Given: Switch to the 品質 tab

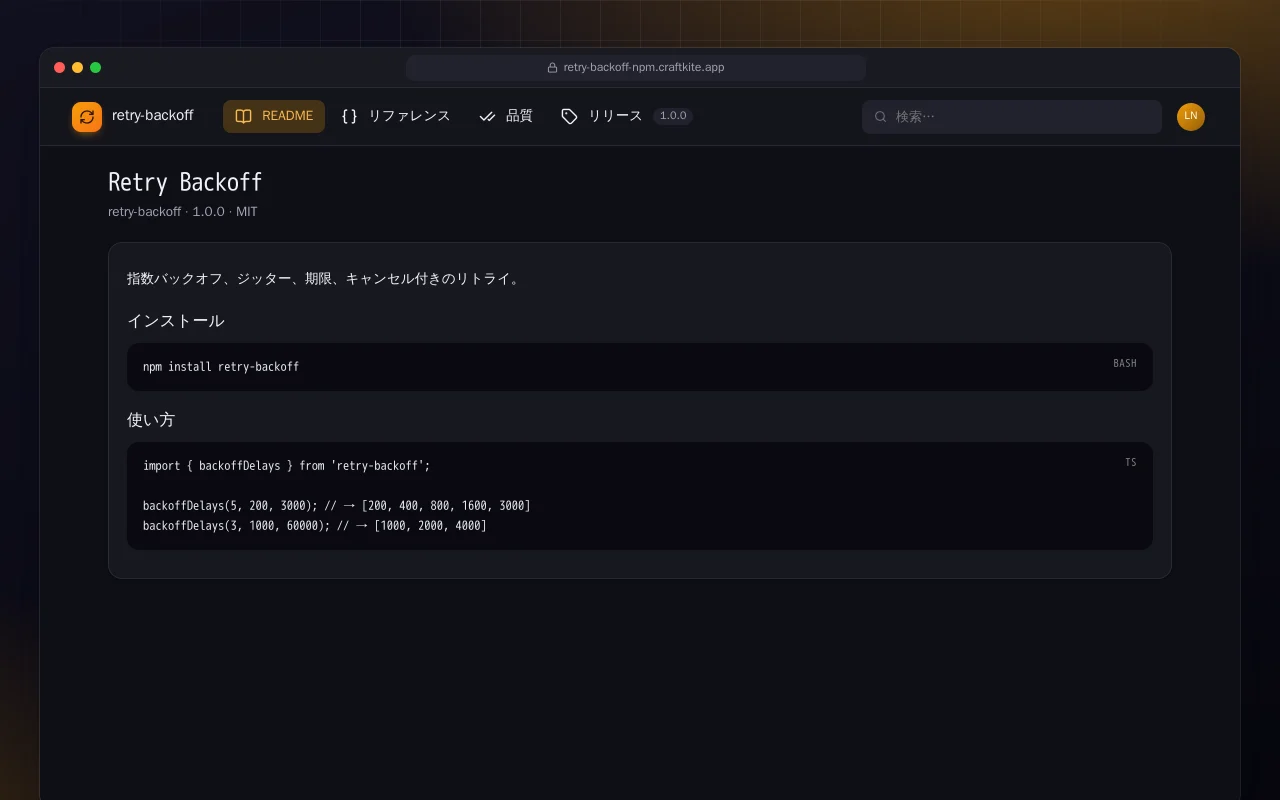Looking at the screenshot, I should click(506, 116).
